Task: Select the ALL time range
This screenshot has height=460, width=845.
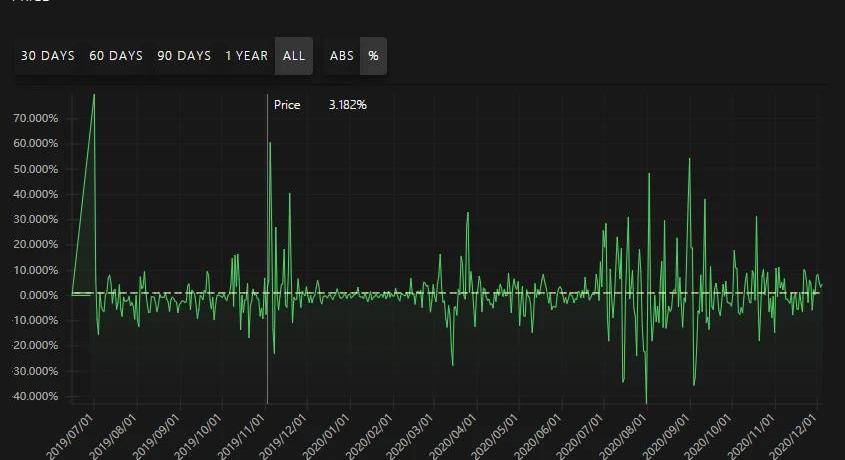Action: pyautogui.click(x=294, y=56)
